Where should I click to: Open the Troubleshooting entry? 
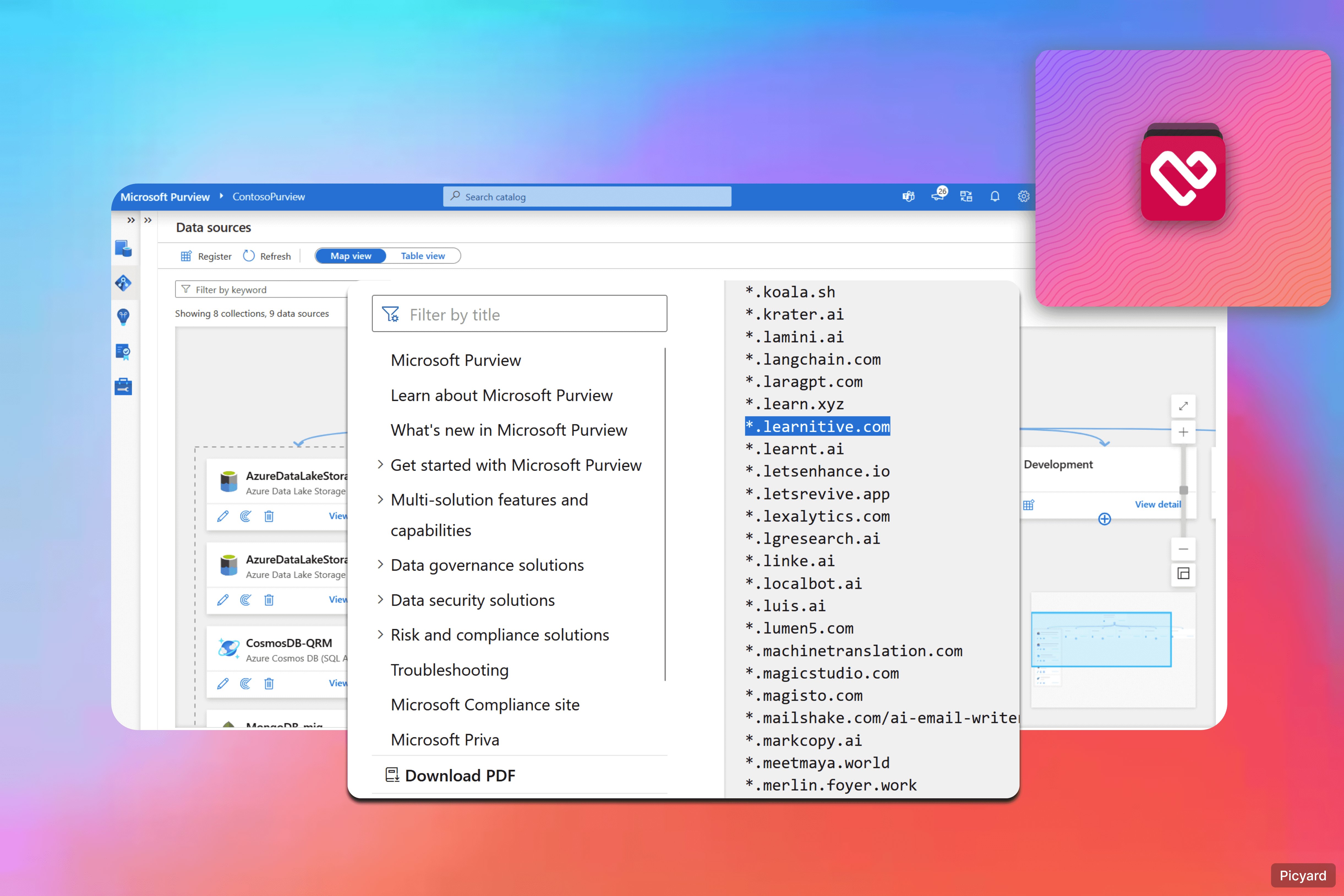coord(449,670)
